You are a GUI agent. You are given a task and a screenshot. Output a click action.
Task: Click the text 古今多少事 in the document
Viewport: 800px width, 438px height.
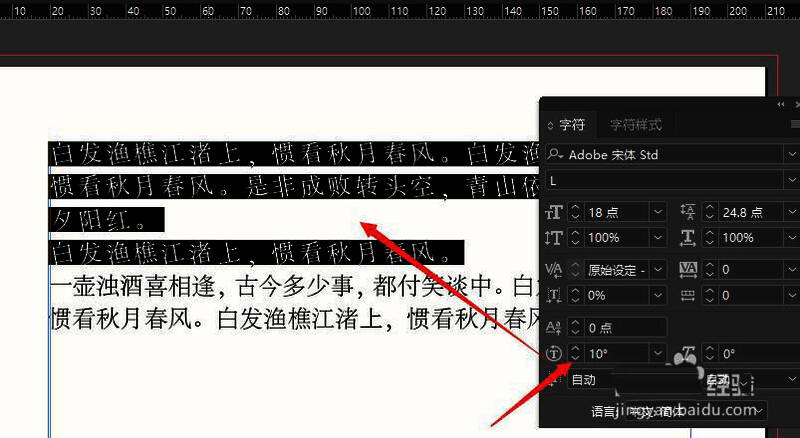295,286
